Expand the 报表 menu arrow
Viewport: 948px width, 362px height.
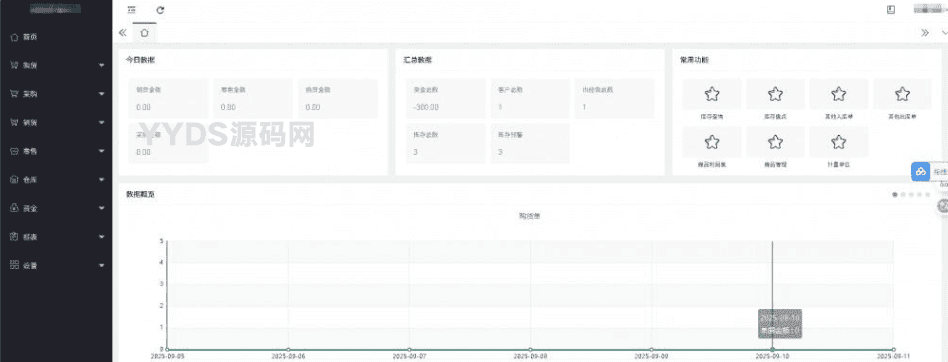pyautogui.click(x=102, y=237)
